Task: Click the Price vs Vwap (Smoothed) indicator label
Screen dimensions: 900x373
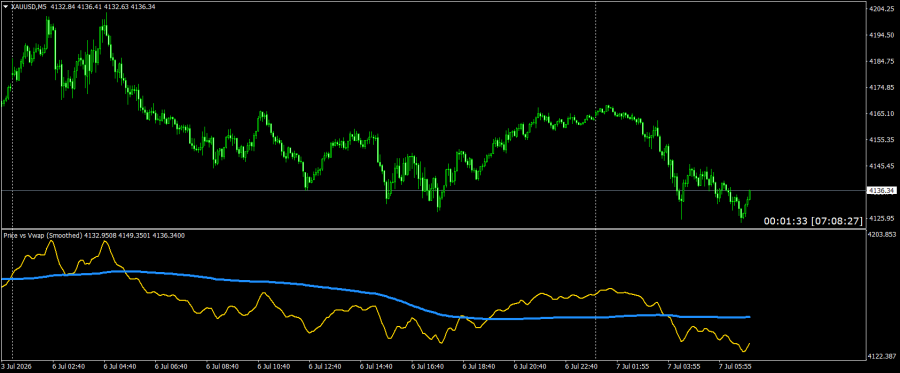Action: tap(43, 235)
